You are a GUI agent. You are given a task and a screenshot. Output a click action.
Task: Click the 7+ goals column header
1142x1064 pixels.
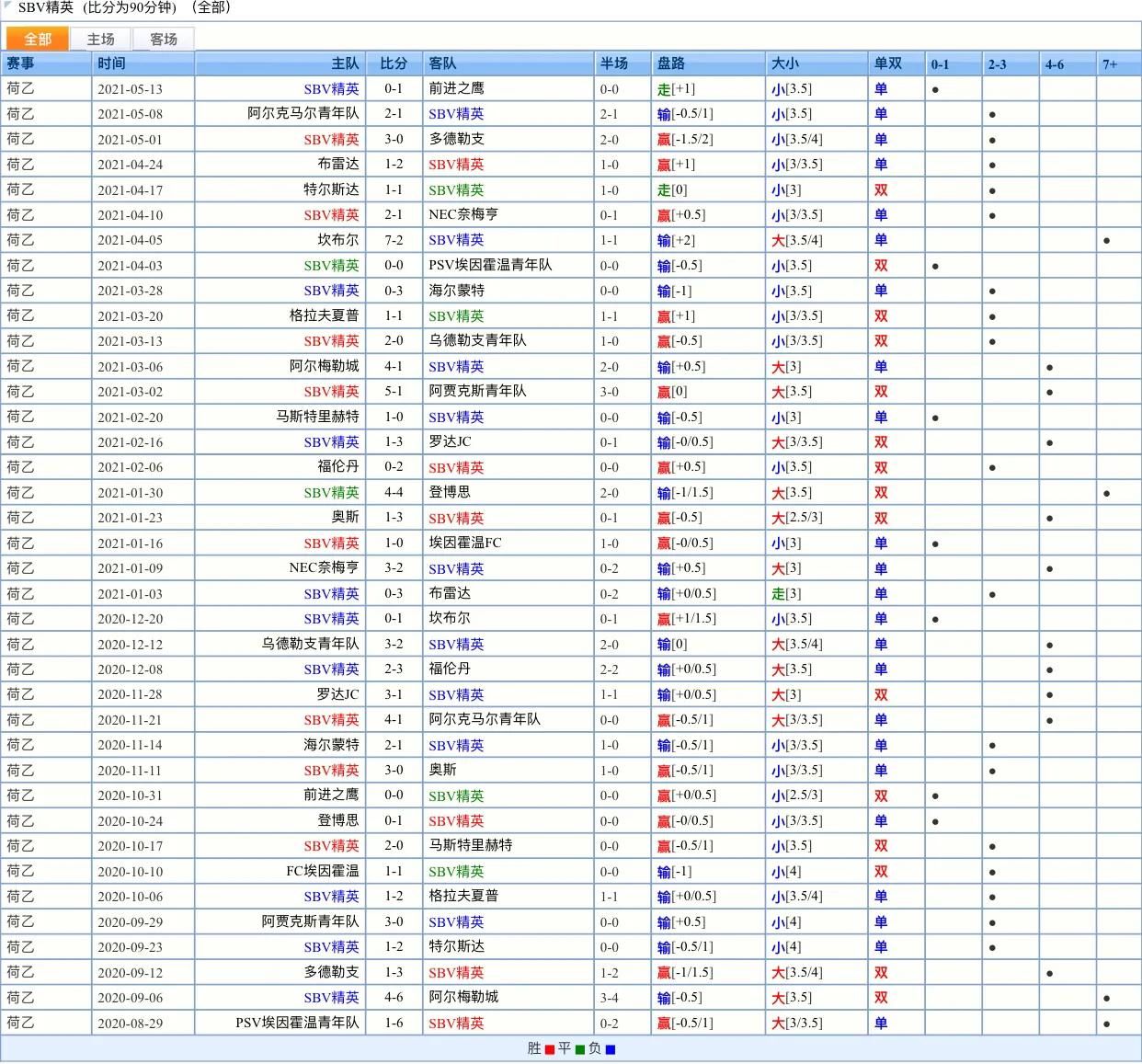(1110, 64)
